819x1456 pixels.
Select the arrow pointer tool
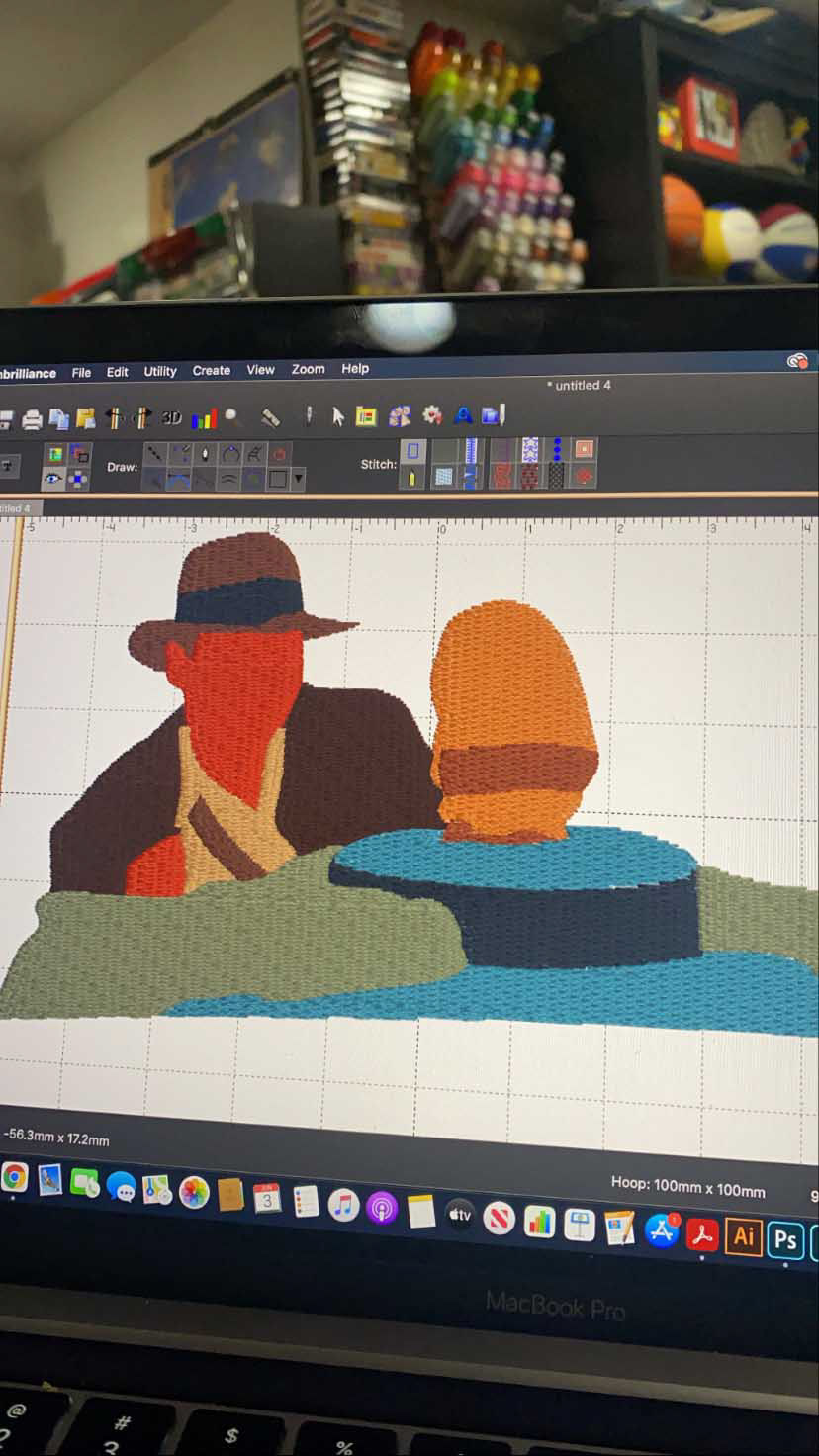point(337,416)
